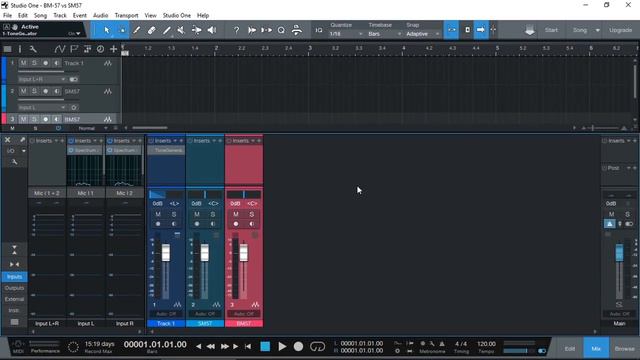Go to the Start page
Screen dimensions: 640x360
(x=551, y=30)
